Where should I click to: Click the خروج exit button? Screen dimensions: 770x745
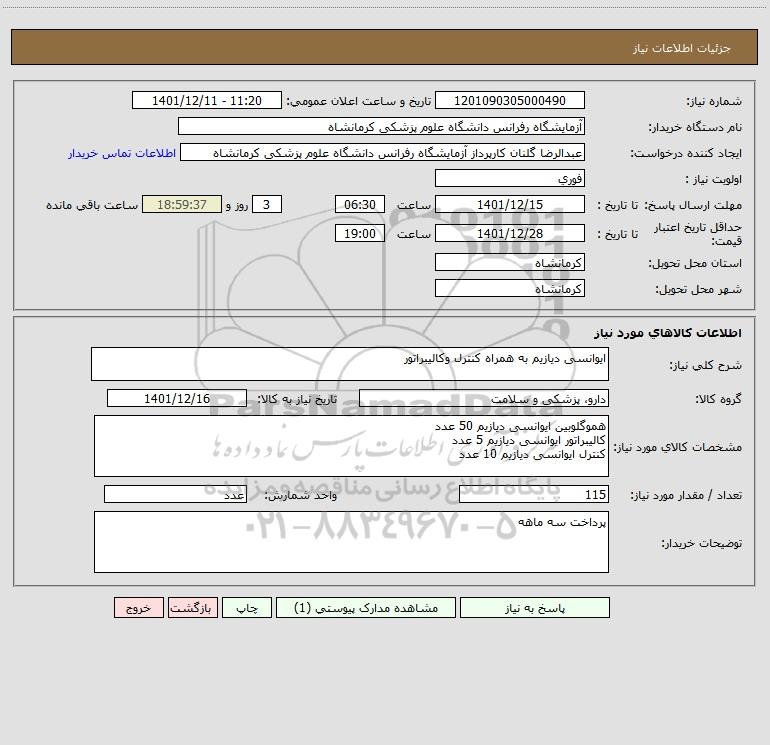(138, 607)
